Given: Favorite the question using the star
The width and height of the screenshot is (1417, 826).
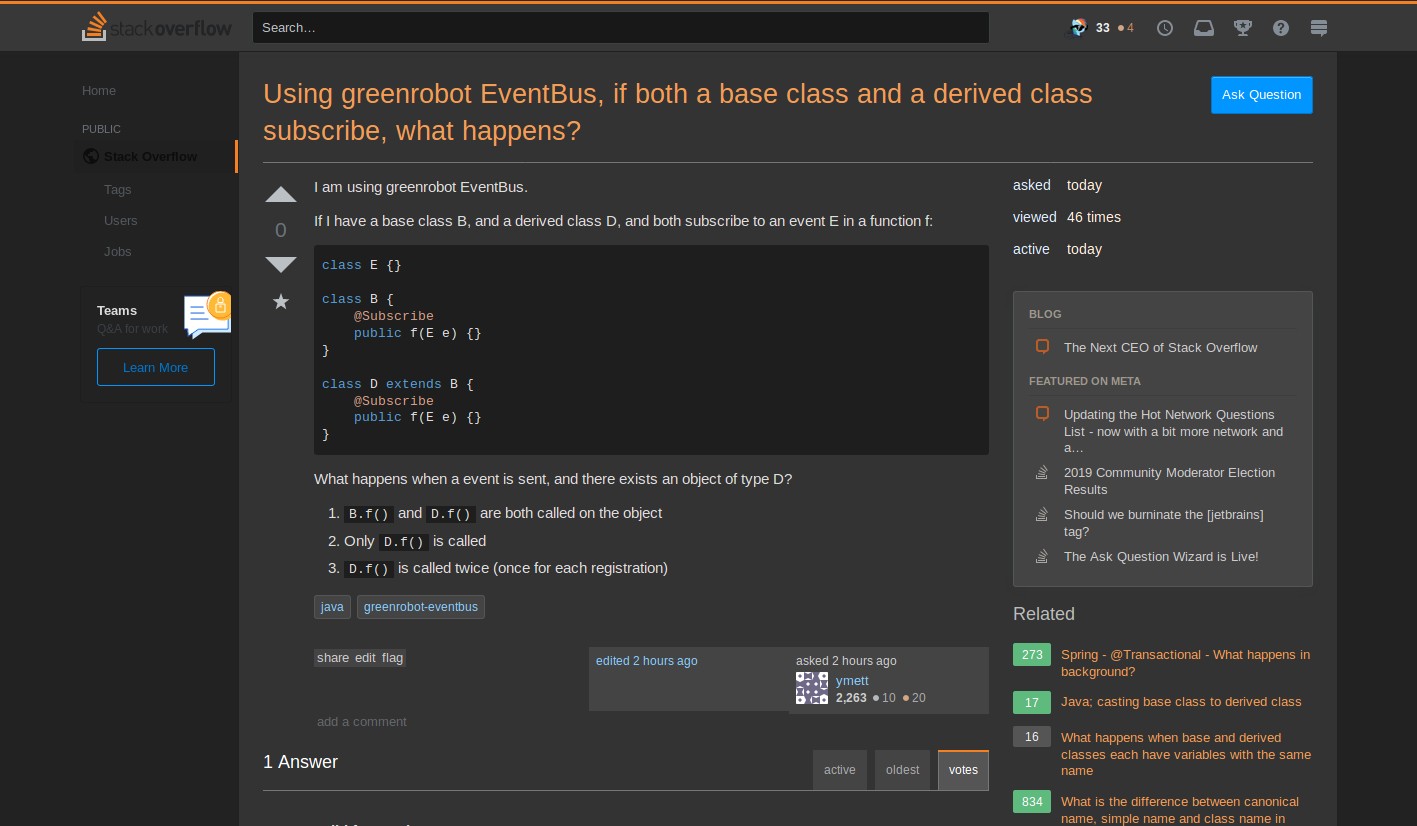Looking at the screenshot, I should pos(281,301).
